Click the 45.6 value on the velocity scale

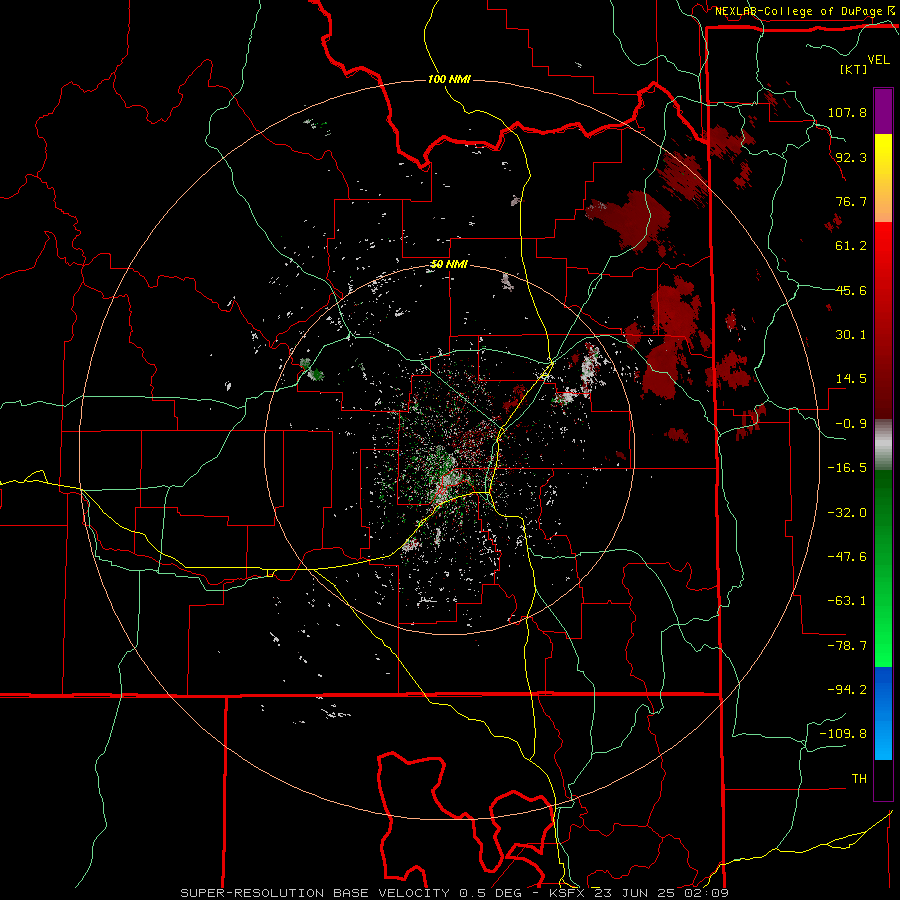click(851, 290)
